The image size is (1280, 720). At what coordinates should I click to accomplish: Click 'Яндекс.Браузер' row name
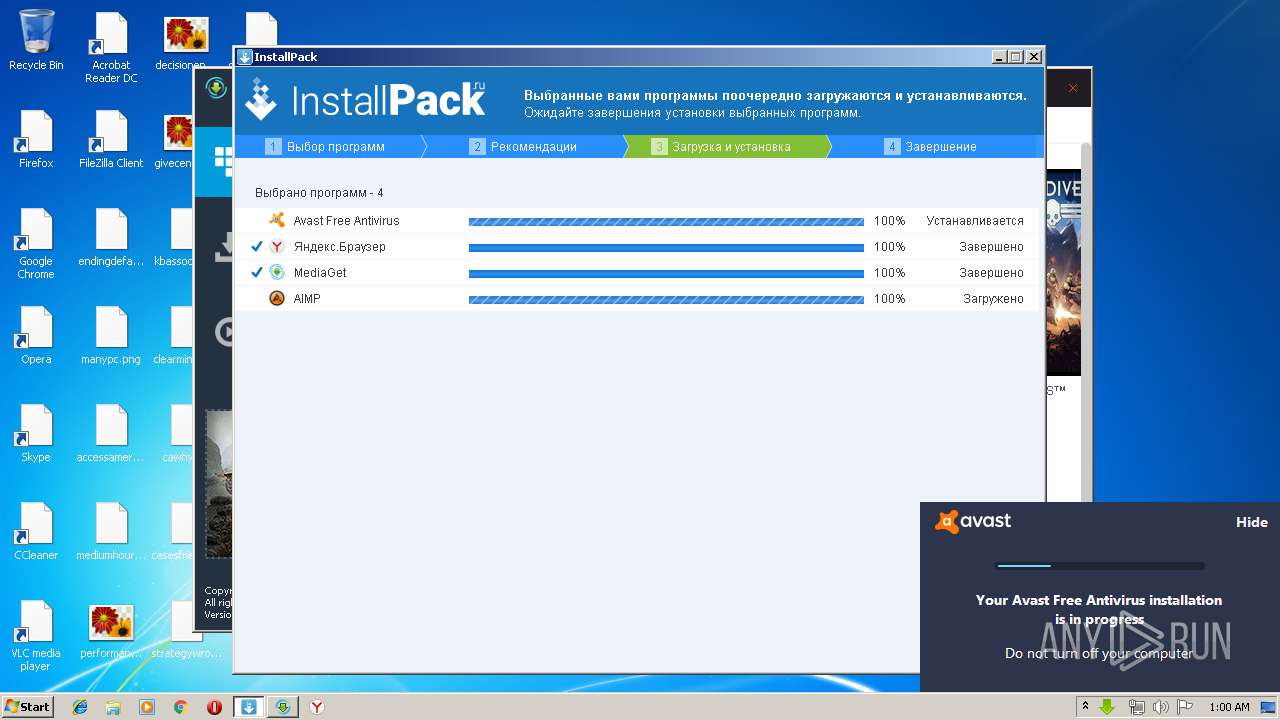coord(339,247)
